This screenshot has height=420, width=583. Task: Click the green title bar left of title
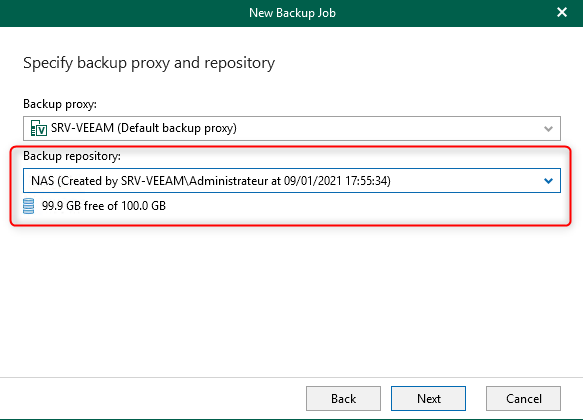pos(123,13)
